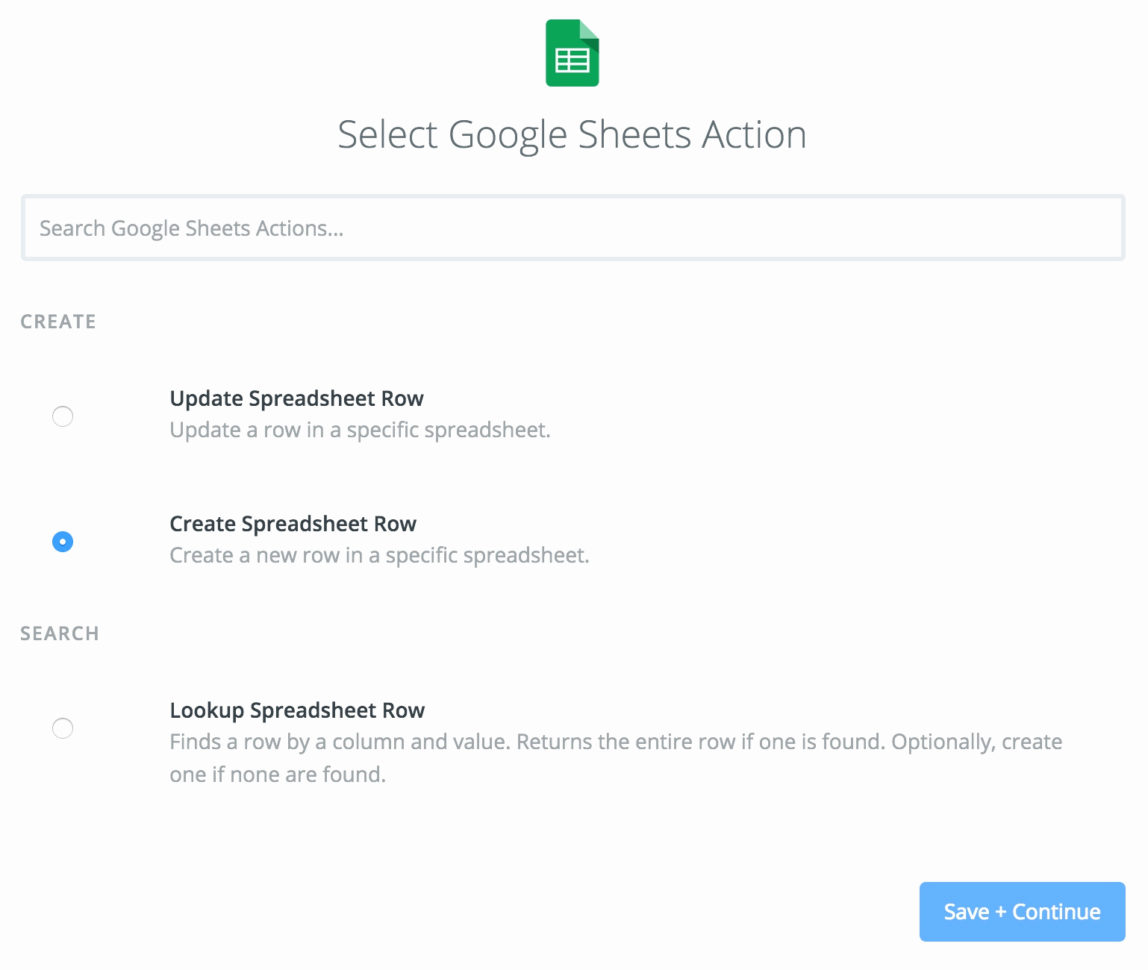The height and width of the screenshot is (970, 1148).
Task: Click the "Lookup Spreadsheet Row" title text
Action: tap(297, 711)
